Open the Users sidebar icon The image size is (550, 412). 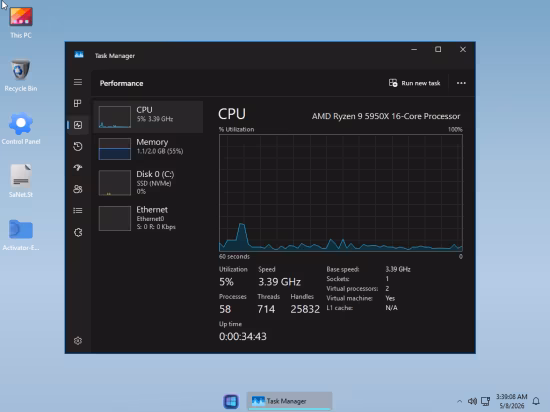tap(78, 189)
